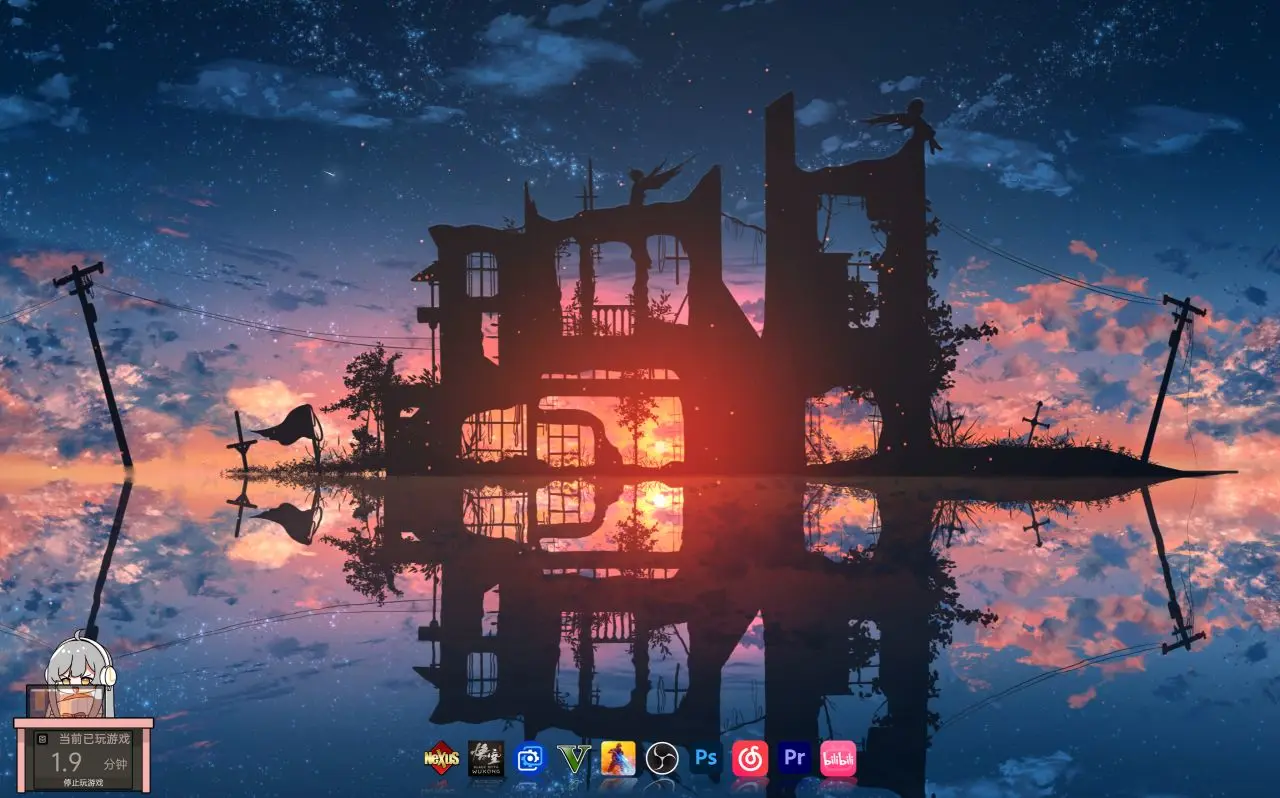Click the small icon in game-time widget

(41, 739)
